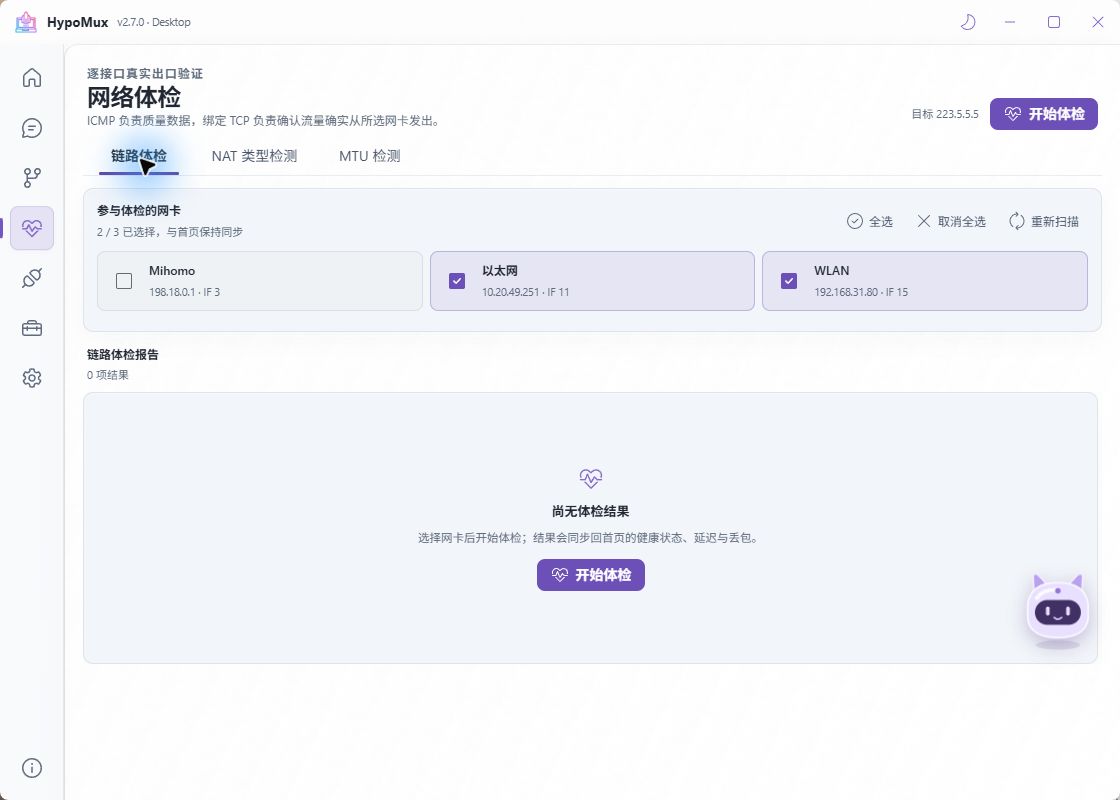Click the top-right 开始体检 button
This screenshot has width=1120, height=800.
(1044, 114)
